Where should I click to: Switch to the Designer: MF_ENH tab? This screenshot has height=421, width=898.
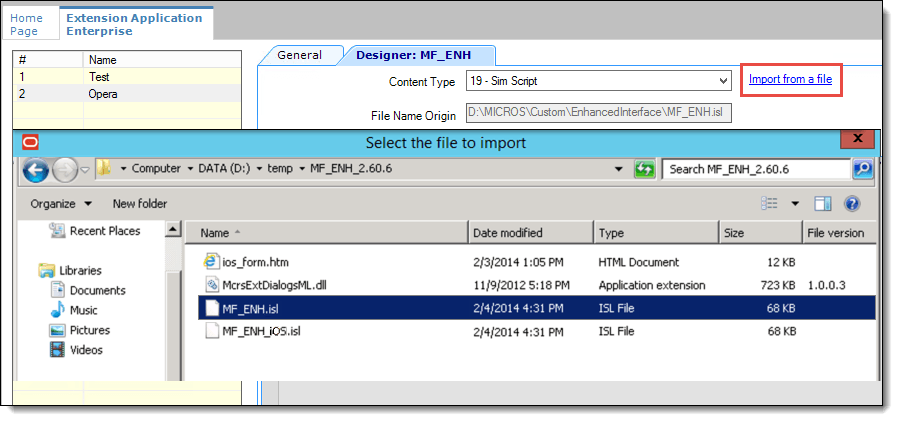pyautogui.click(x=413, y=55)
